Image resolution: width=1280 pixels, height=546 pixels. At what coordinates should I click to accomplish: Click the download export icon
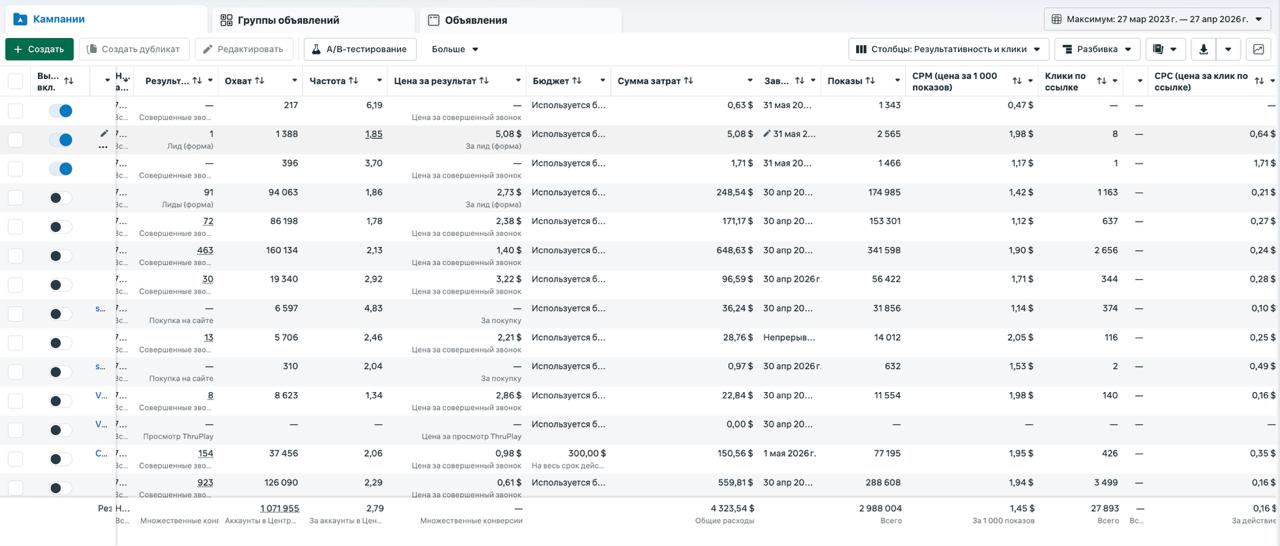click(x=1204, y=49)
